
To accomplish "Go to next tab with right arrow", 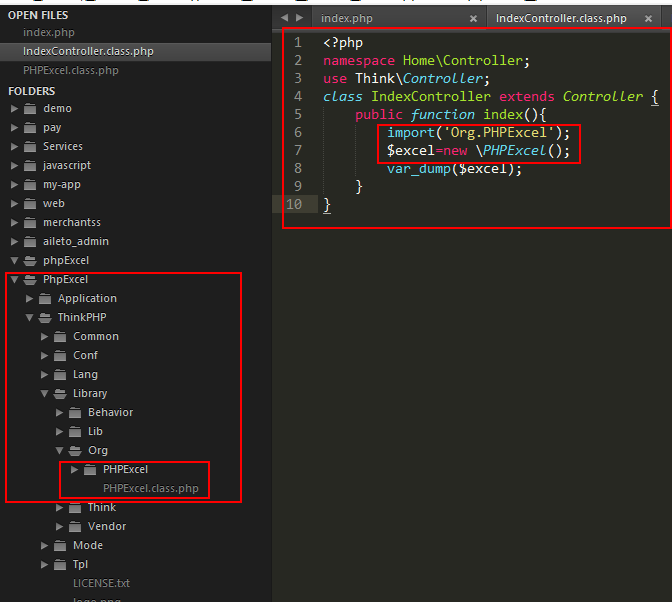I will click(x=300, y=18).
